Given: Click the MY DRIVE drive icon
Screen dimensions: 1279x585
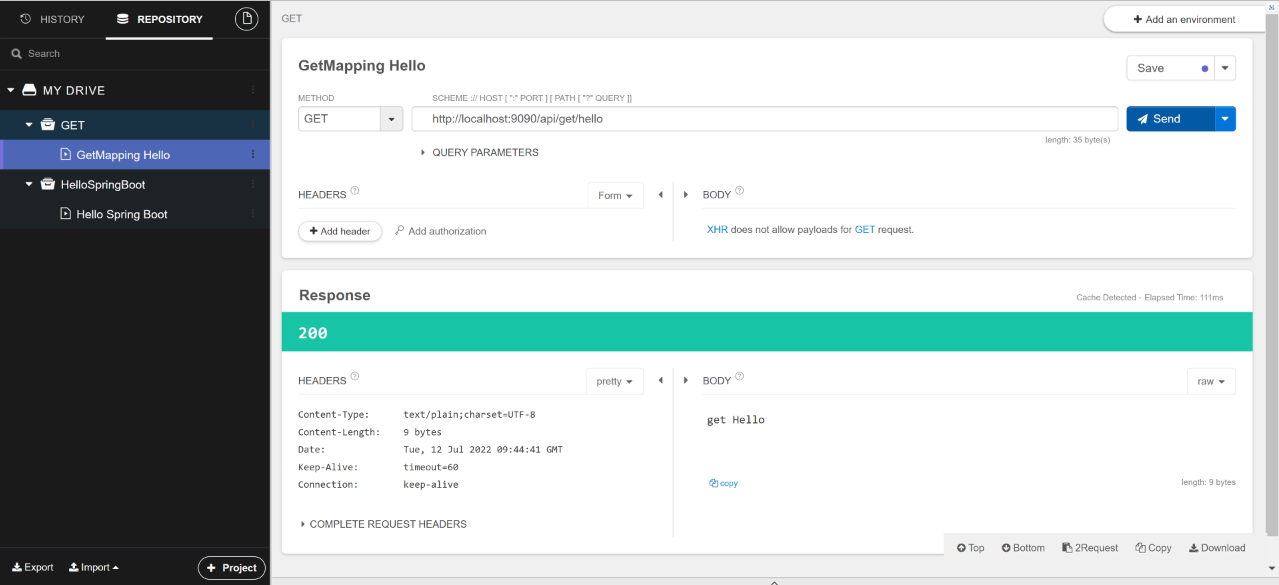Looking at the screenshot, I should tap(29, 90).
